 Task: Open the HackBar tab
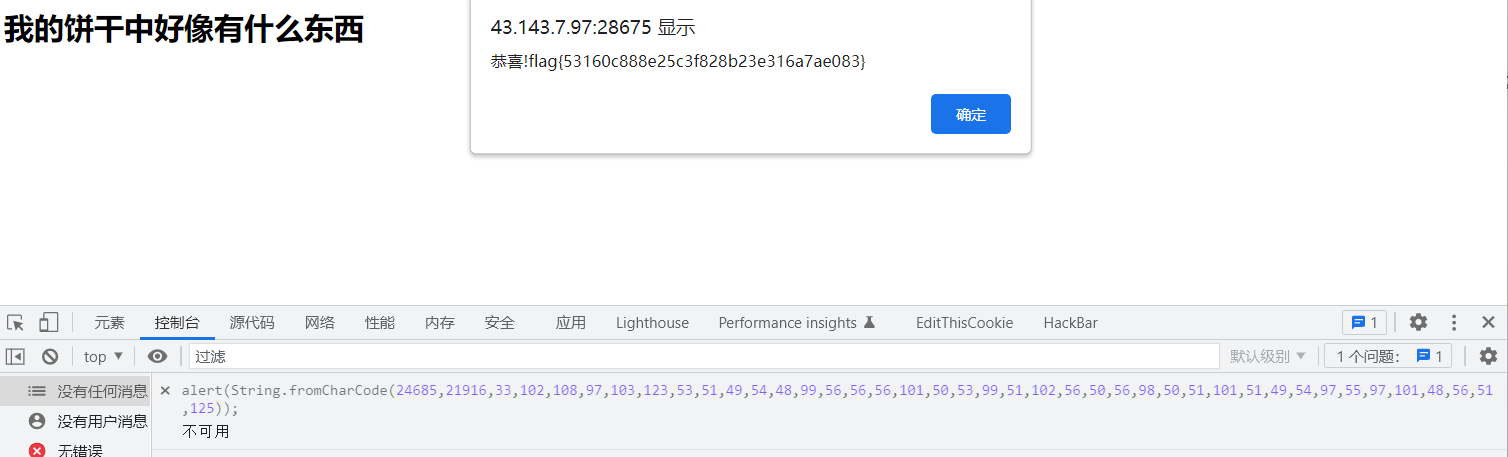click(x=1070, y=323)
